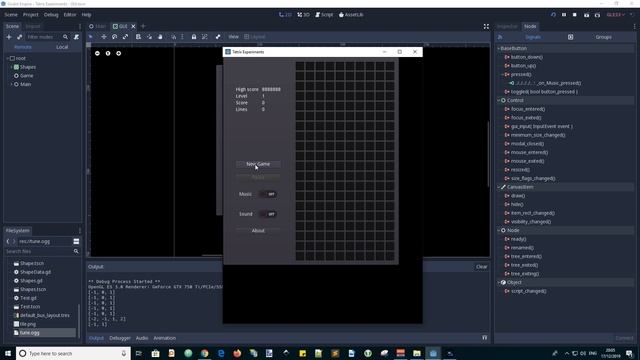This screenshot has width=640, height=360.
Task: Collapse the Object signals section
Action: click(x=498, y=282)
